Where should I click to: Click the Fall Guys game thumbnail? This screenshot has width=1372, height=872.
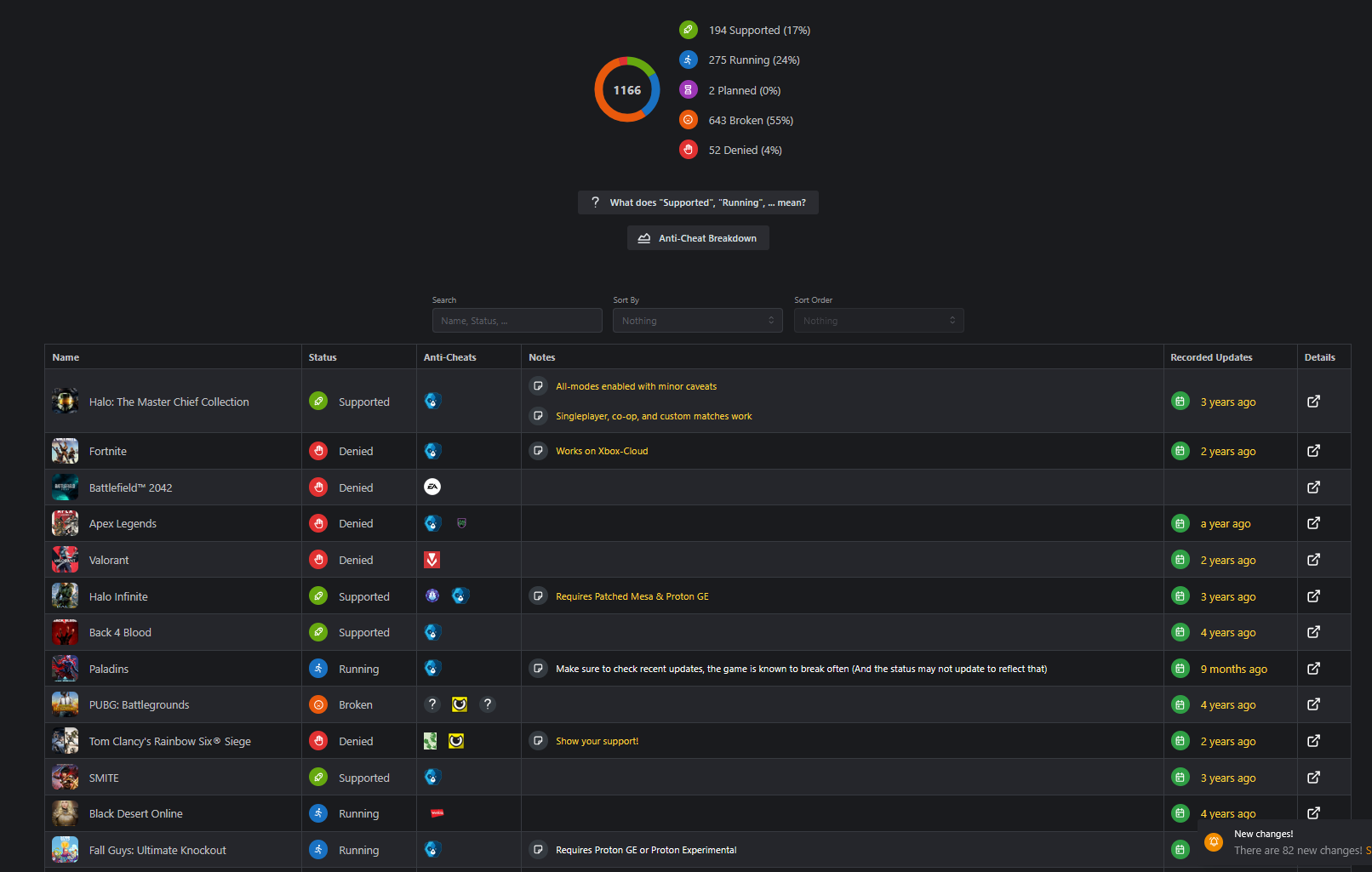click(x=65, y=850)
